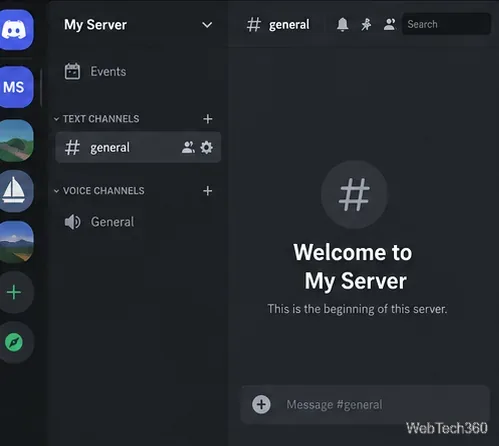The width and height of the screenshot is (499, 446).
Task: Open Edit Channel gear for general
Action: pos(207,147)
